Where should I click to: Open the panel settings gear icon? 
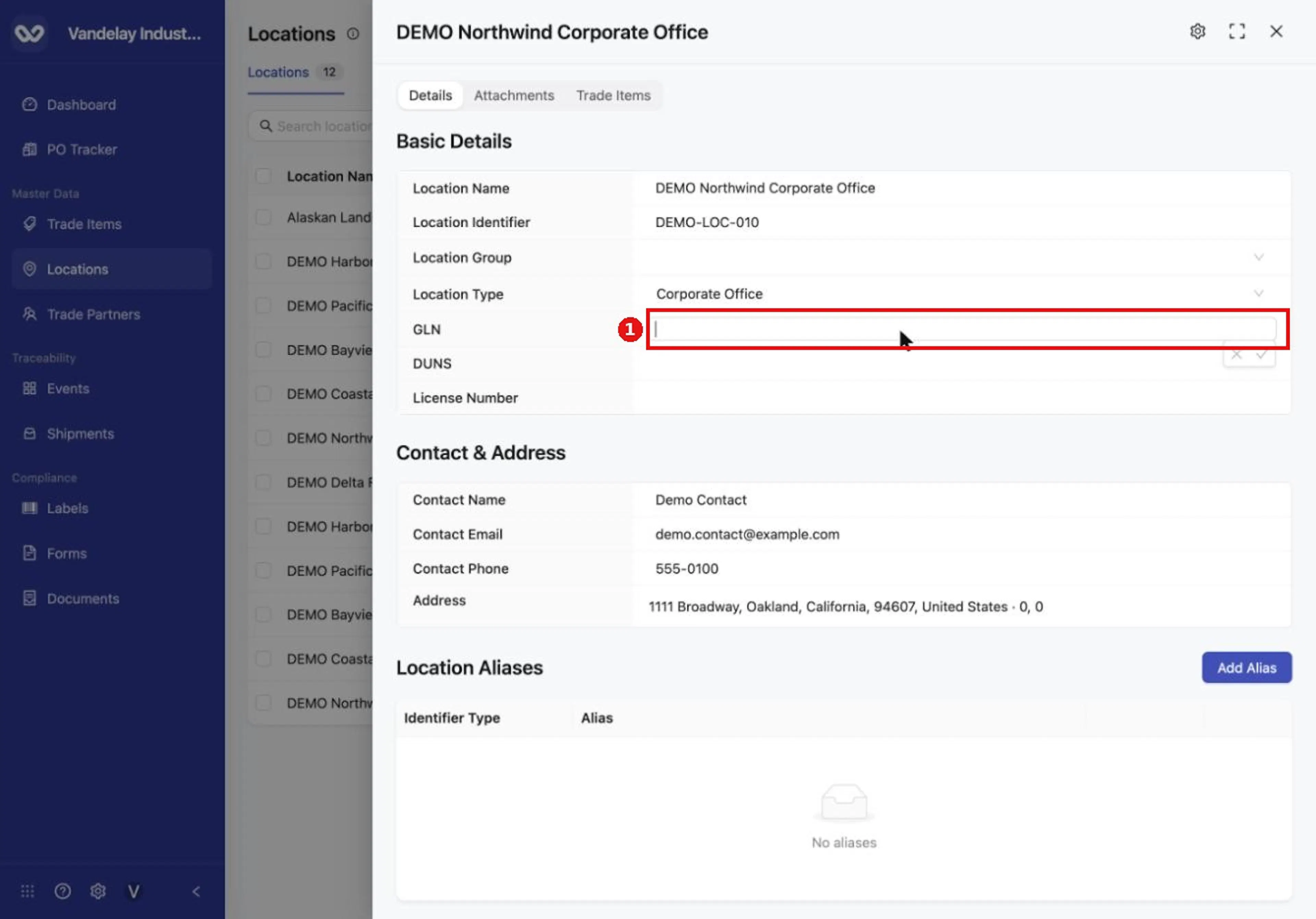pyautogui.click(x=1197, y=32)
